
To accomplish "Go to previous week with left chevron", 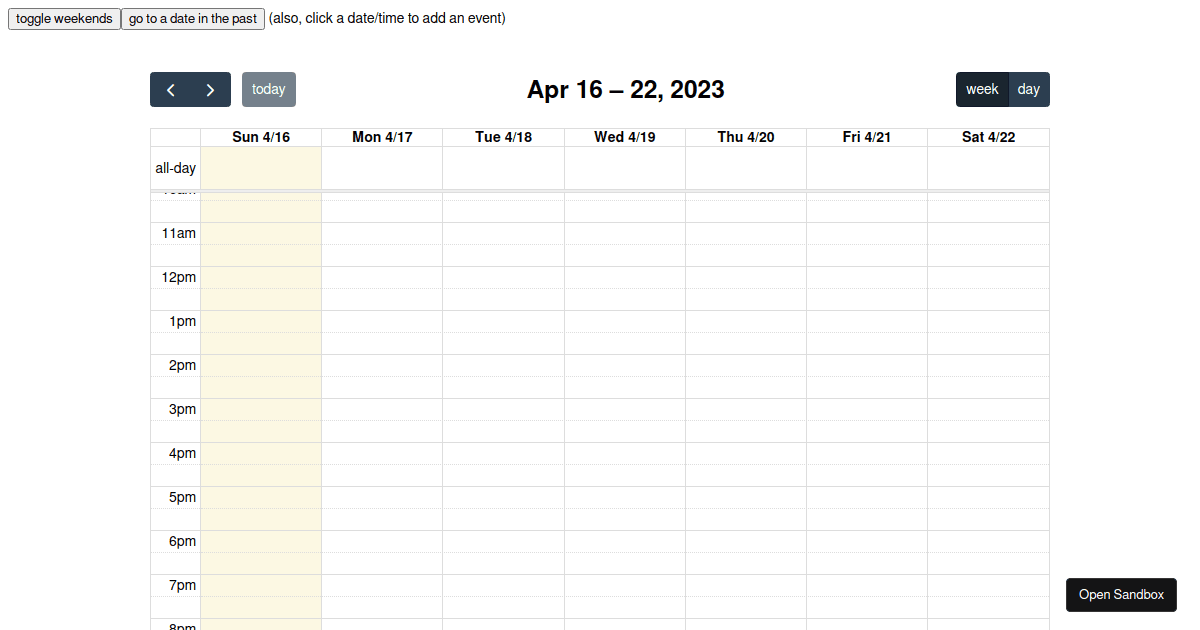I will coord(170,89).
